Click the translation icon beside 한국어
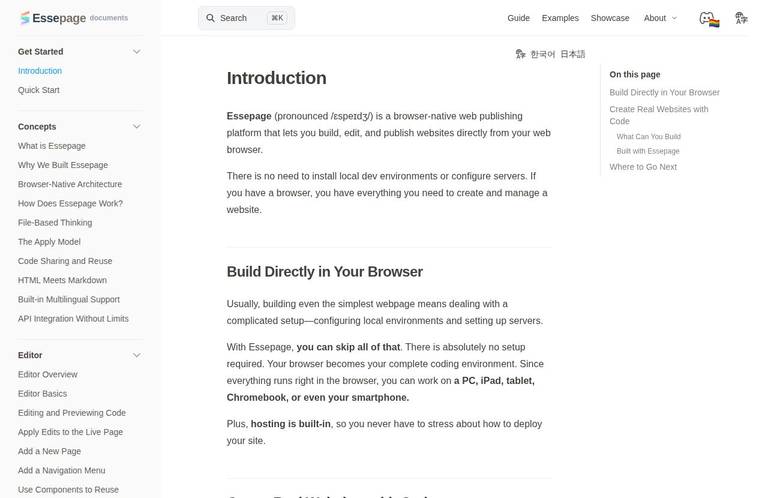 pos(520,54)
